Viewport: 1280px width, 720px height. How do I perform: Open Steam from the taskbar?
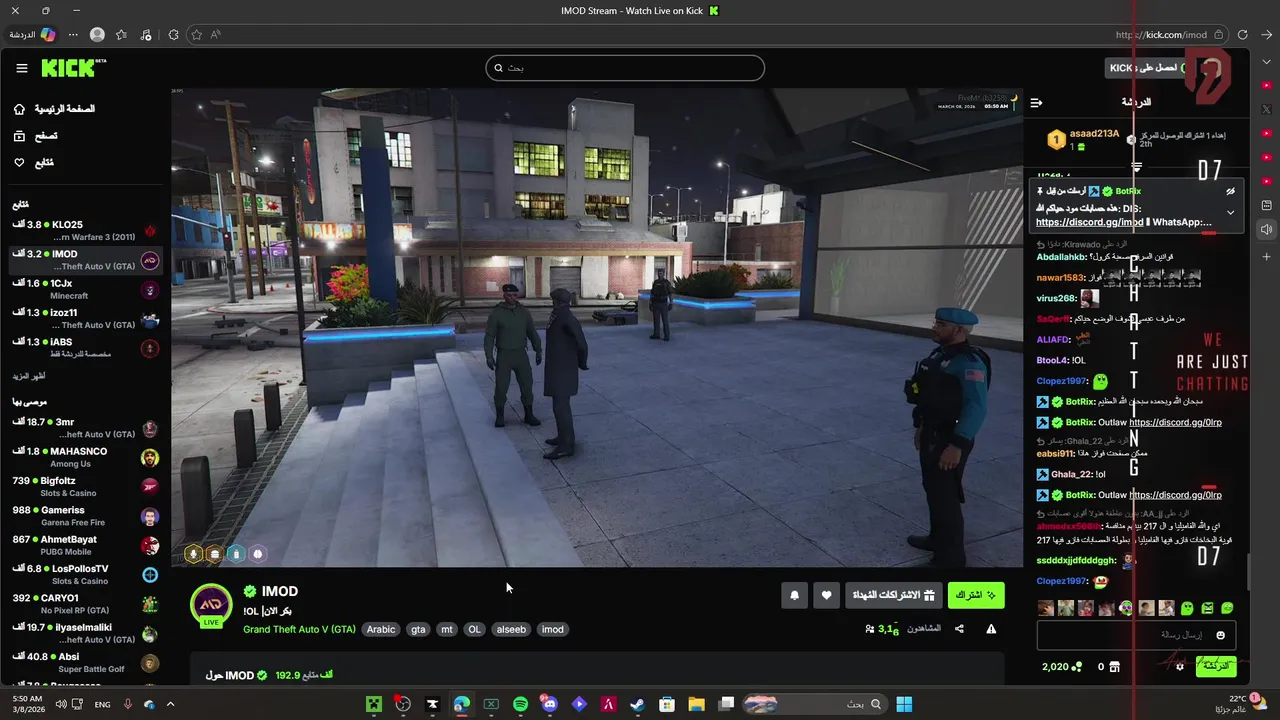point(637,704)
